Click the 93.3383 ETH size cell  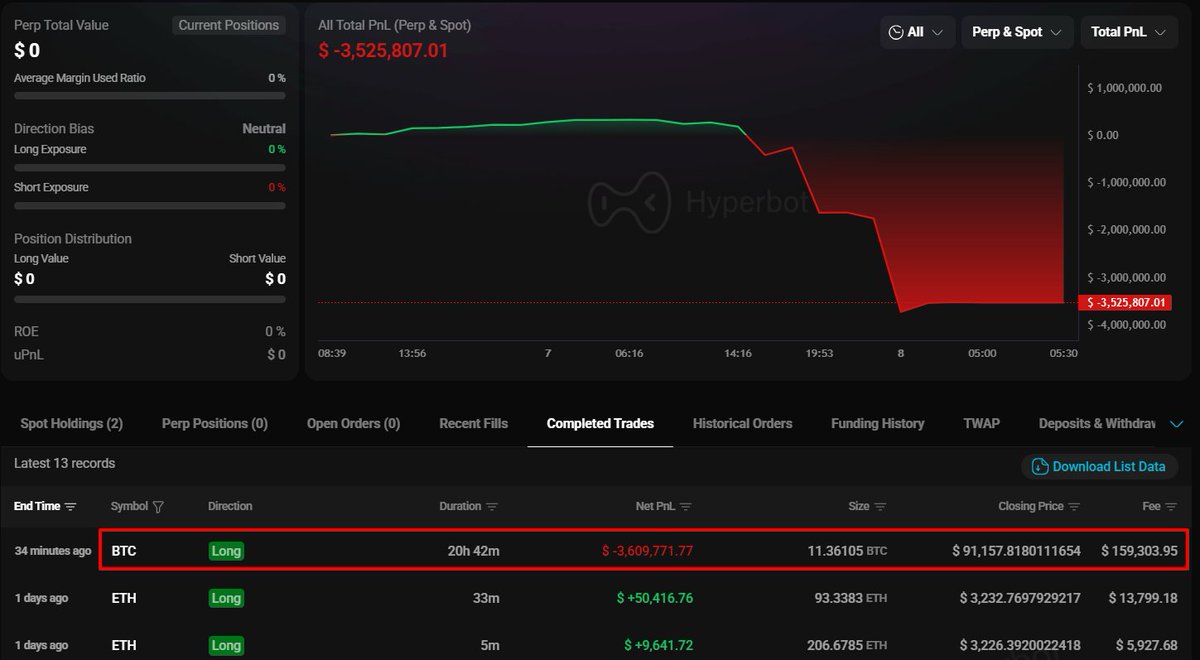(851, 598)
